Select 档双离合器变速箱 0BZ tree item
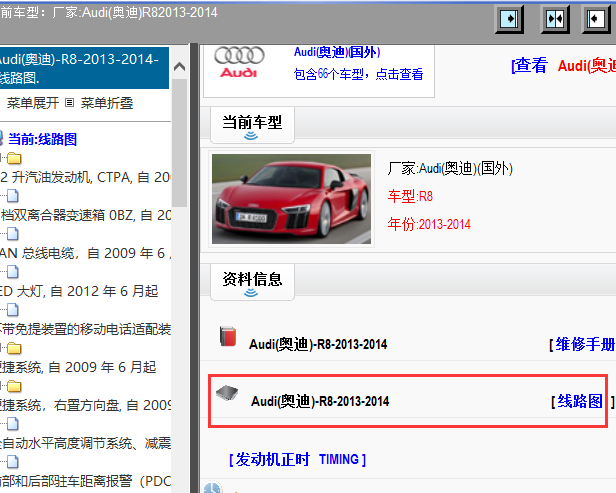The height and width of the screenshot is (493, 616). (85, 215)
